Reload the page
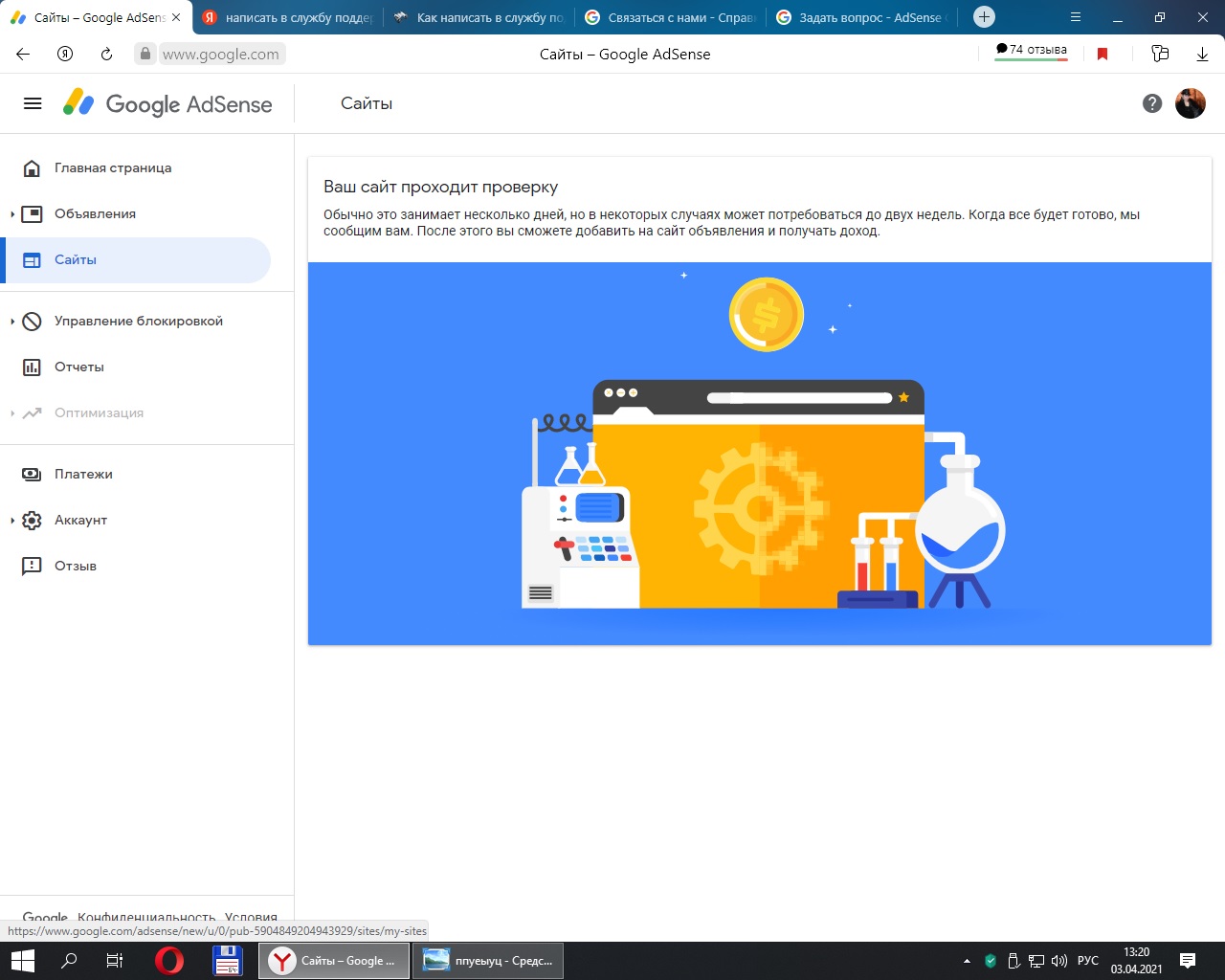The height and width of the screenshot is (980, 1225). pos(106,54)
